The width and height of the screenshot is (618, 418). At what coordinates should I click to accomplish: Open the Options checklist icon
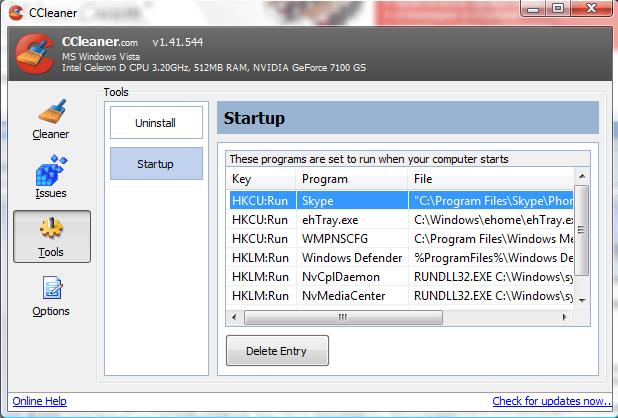click(52, 288)
